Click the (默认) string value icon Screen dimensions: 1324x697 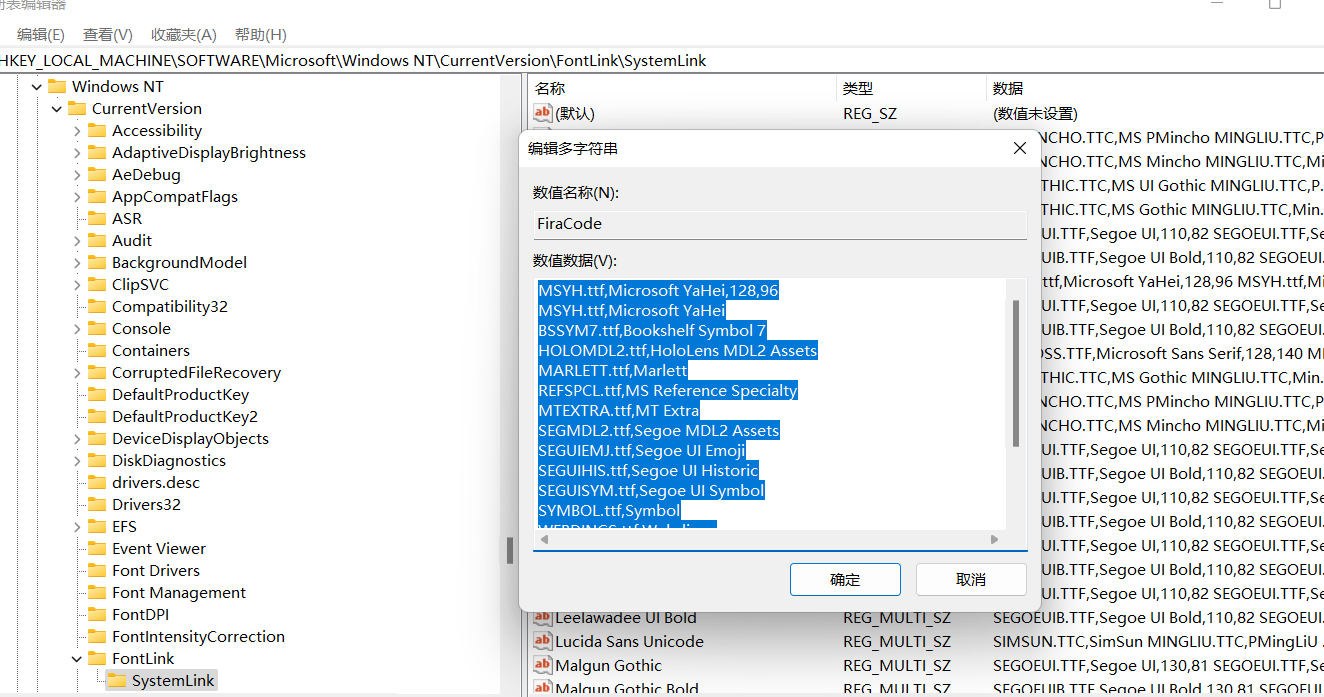543,114
